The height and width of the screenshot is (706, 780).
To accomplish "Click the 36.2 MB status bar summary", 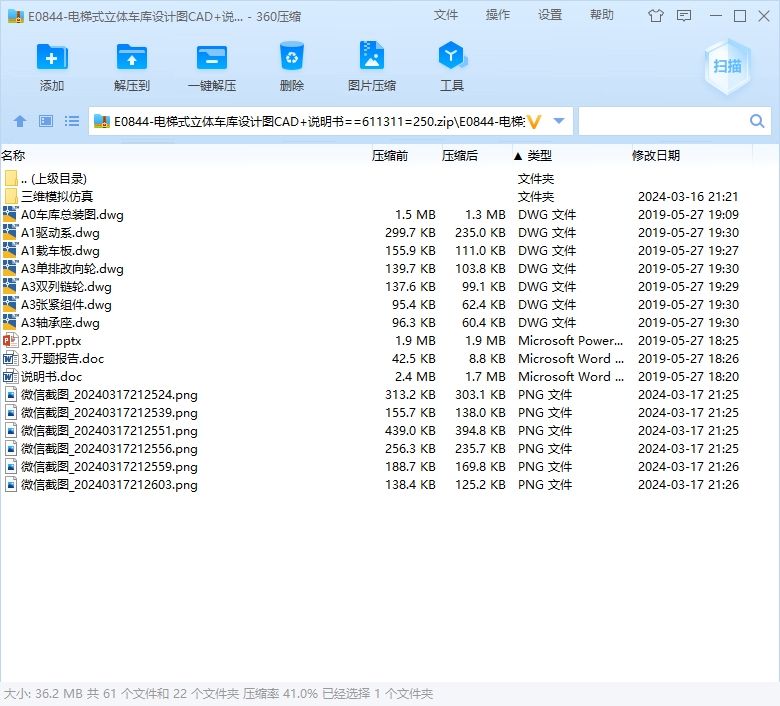I will point(218,694).
